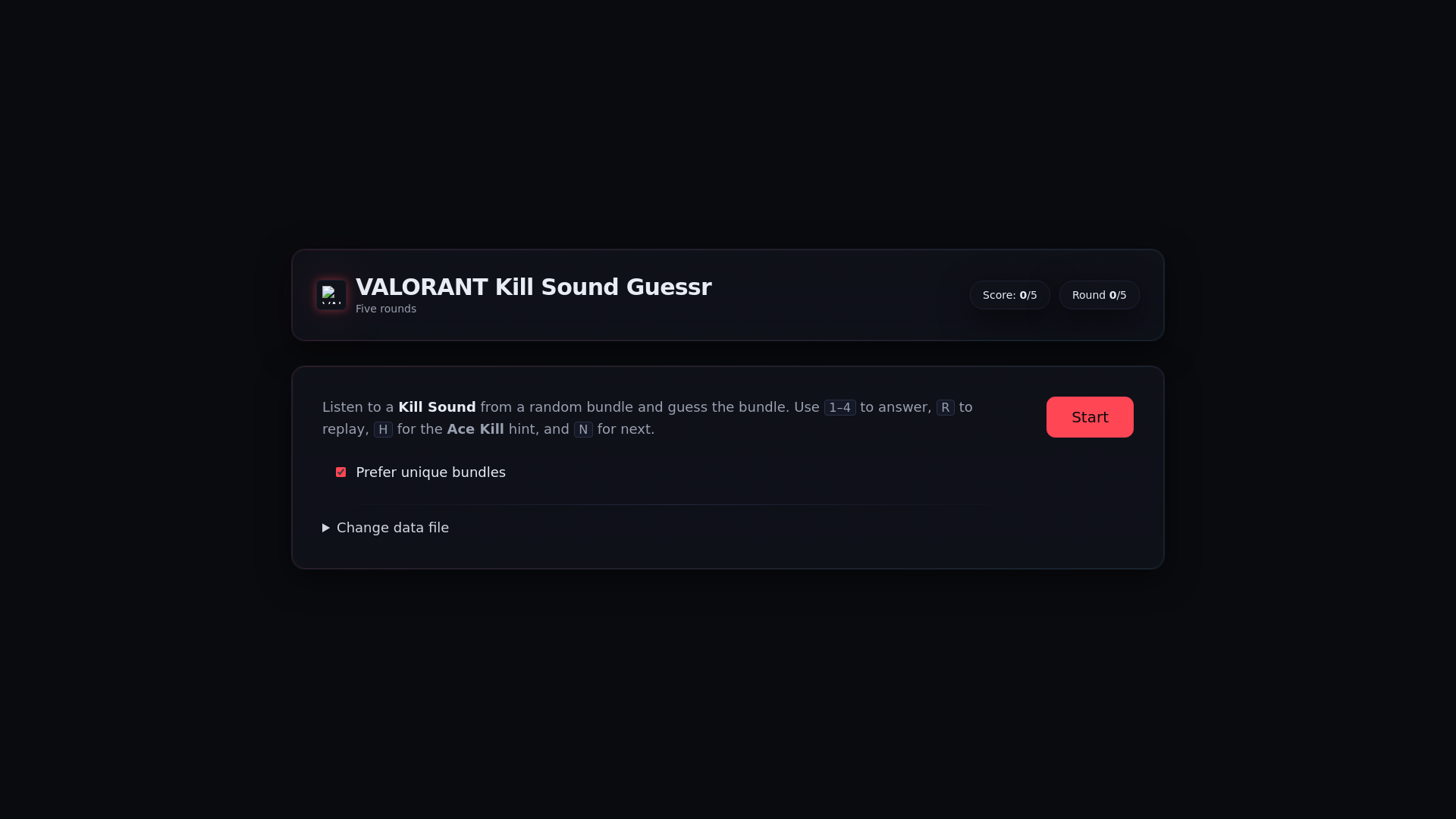This screenshot has height=819, width=1456.
Task: Click the Round 0/5 badge
Action: (1099, 295)
